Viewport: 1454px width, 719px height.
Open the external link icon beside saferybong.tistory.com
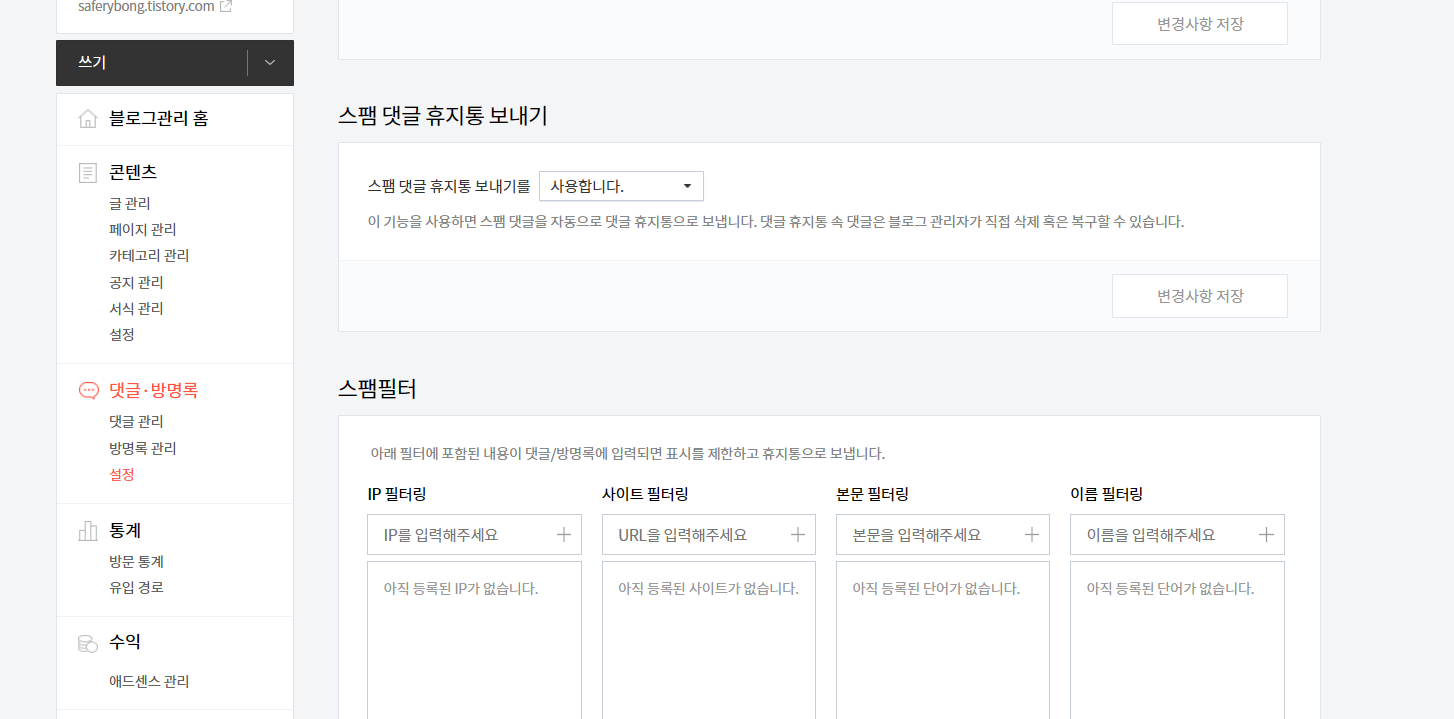(226, 6)
